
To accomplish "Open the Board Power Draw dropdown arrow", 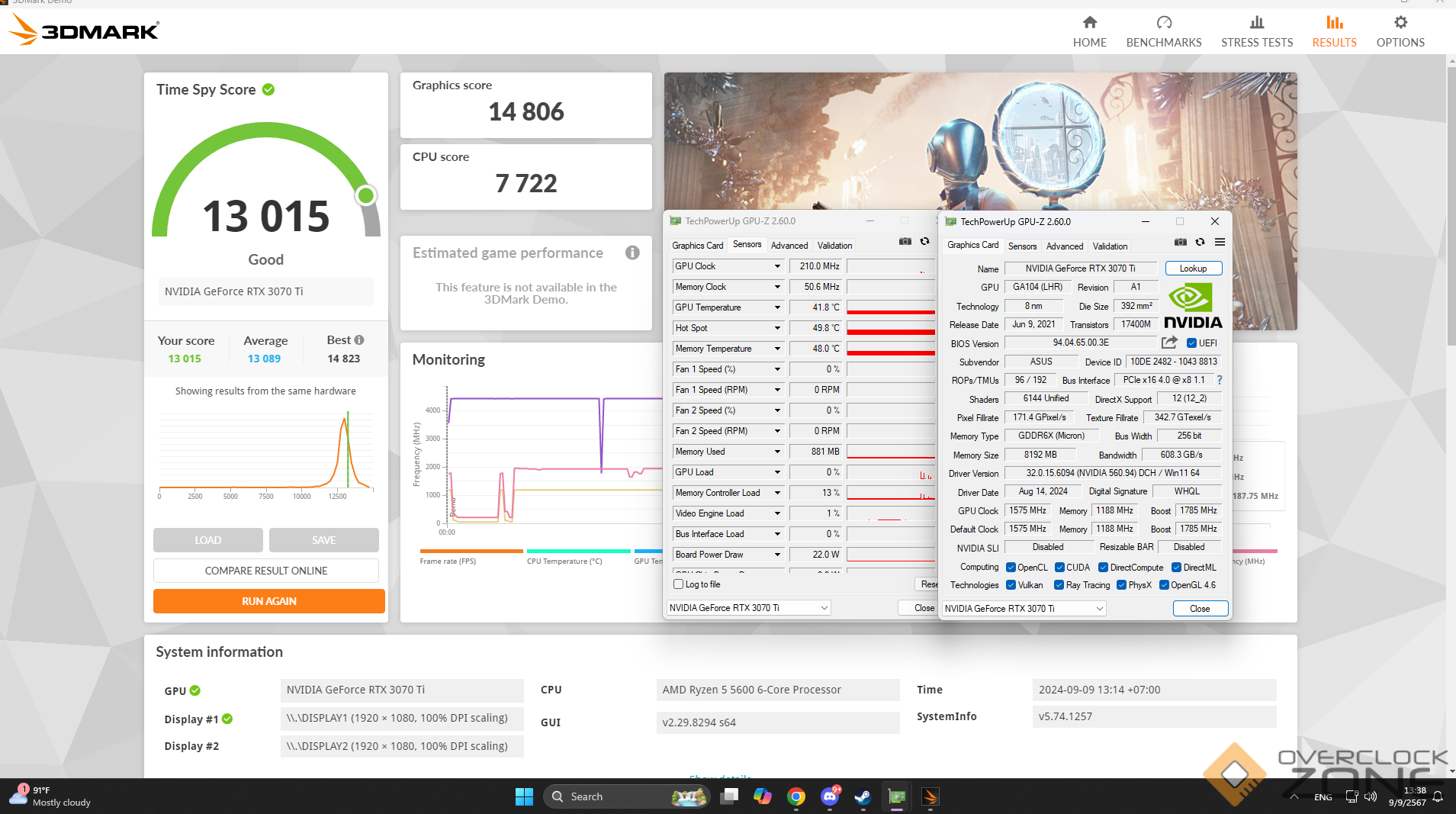I will point(777,555).
